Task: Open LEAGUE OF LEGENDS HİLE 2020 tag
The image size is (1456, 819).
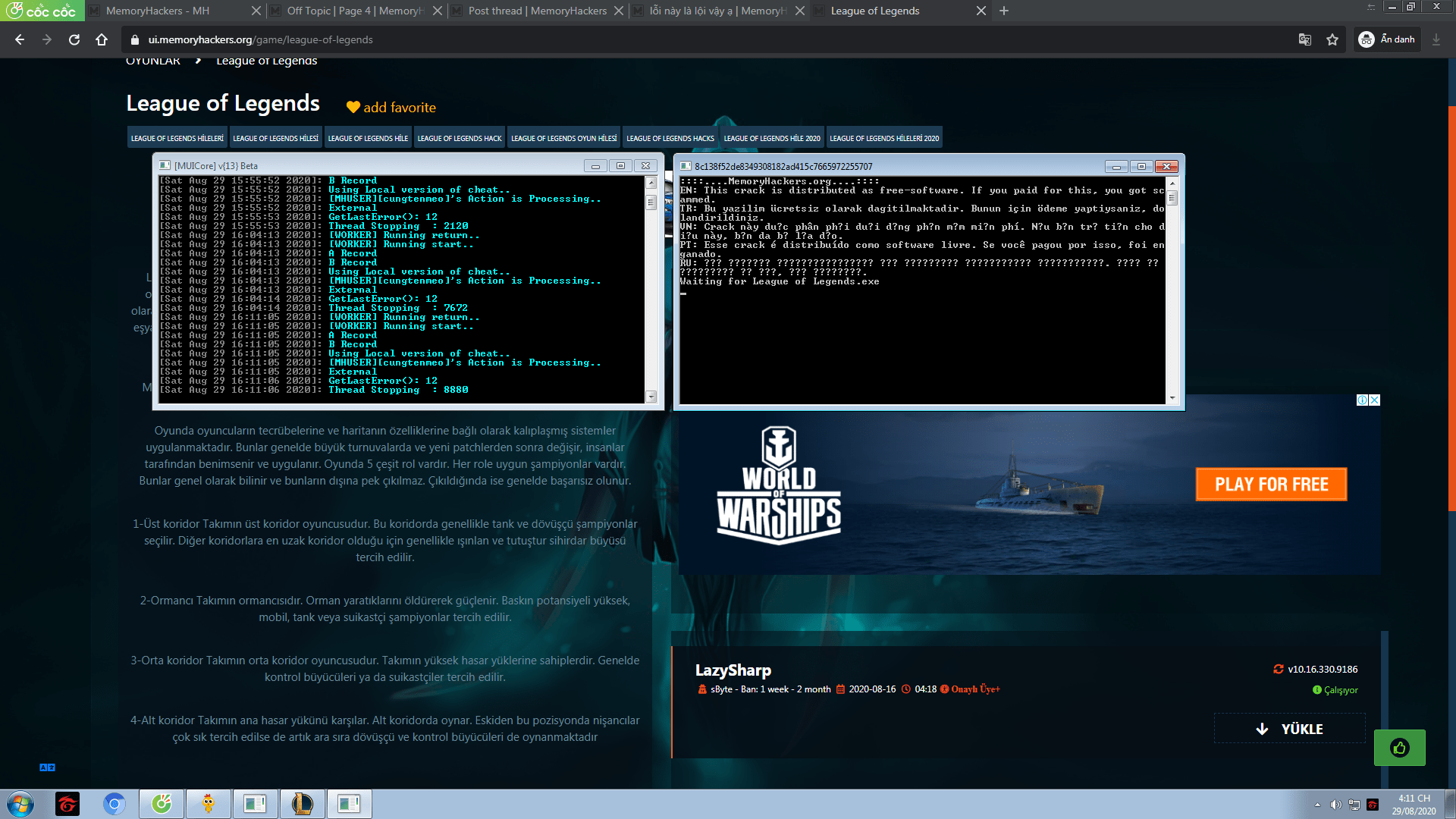Action: [x=772, y=138]
